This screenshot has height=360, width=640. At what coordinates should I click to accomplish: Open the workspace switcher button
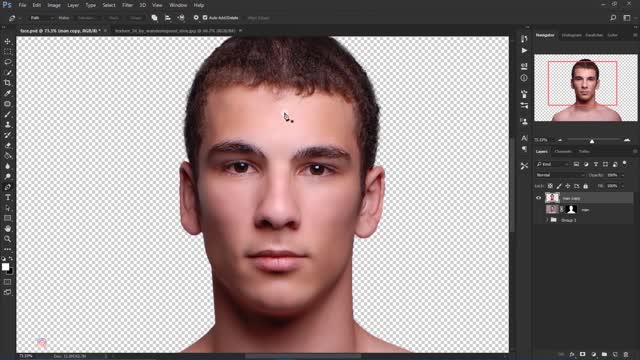[x=627, y=18]
